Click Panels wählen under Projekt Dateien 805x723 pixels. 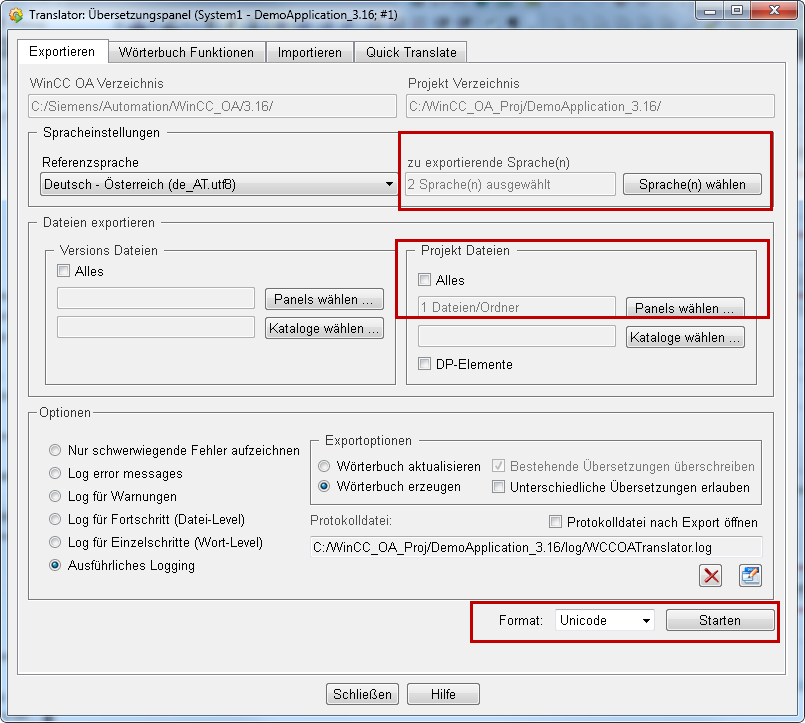point(685,308)
